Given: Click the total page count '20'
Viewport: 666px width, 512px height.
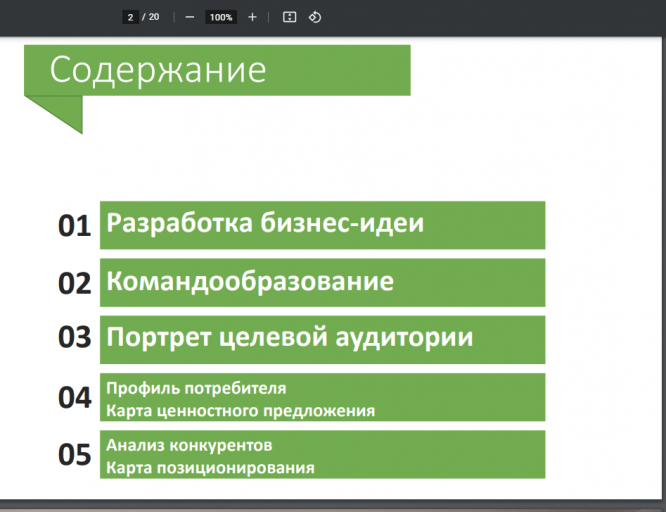Looking at the screenshot, I should click(154, 17).
